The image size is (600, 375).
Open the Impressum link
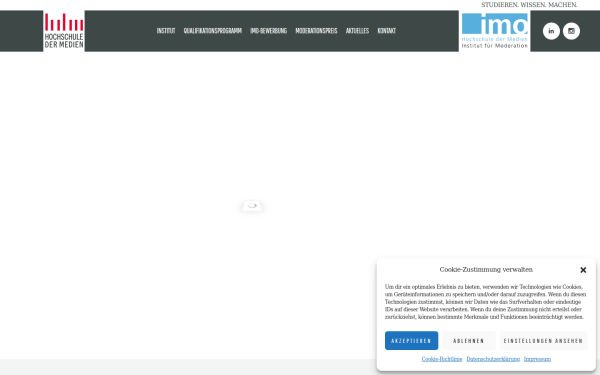tap(537, 359)
